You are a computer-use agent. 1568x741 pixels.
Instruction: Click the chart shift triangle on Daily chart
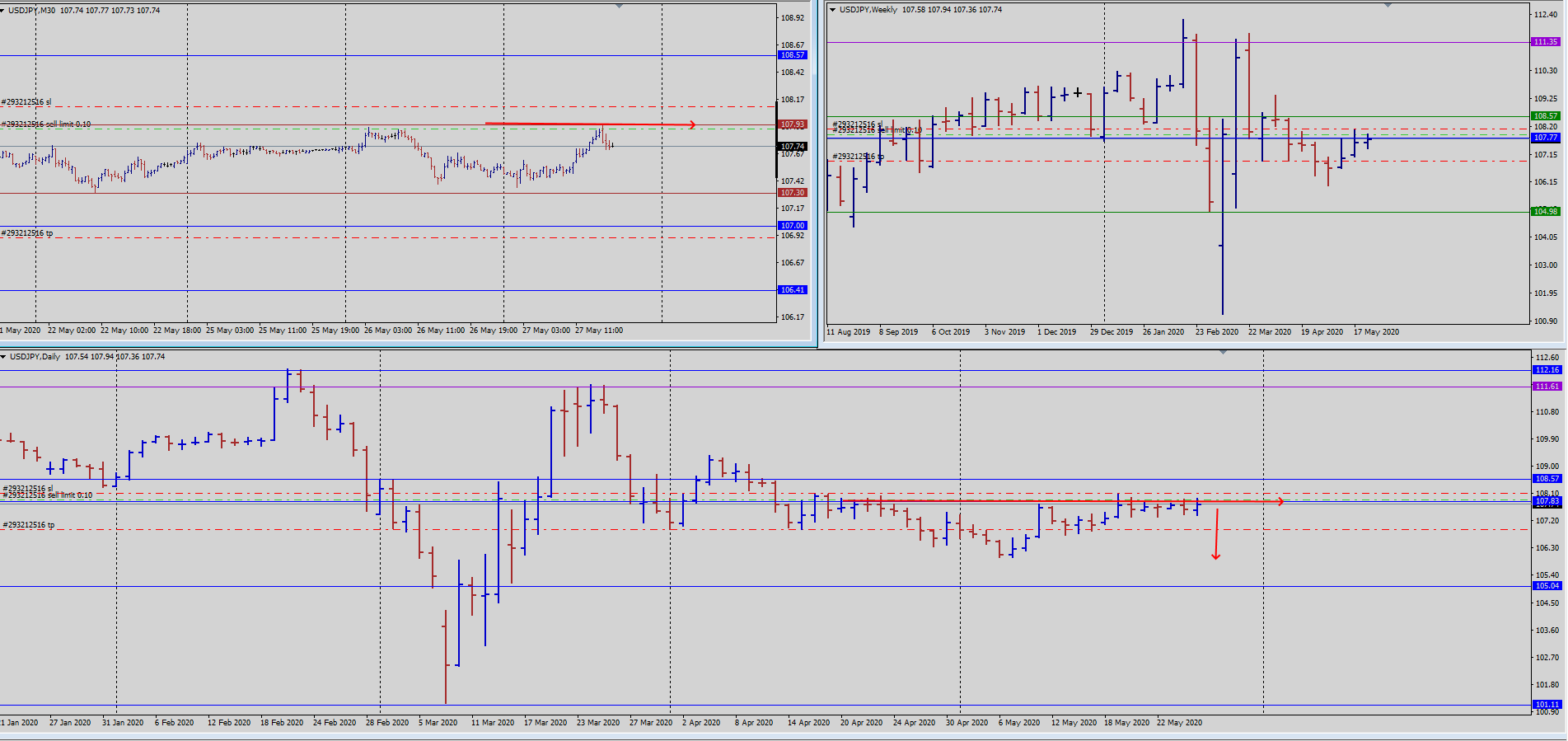point(1223,352)
